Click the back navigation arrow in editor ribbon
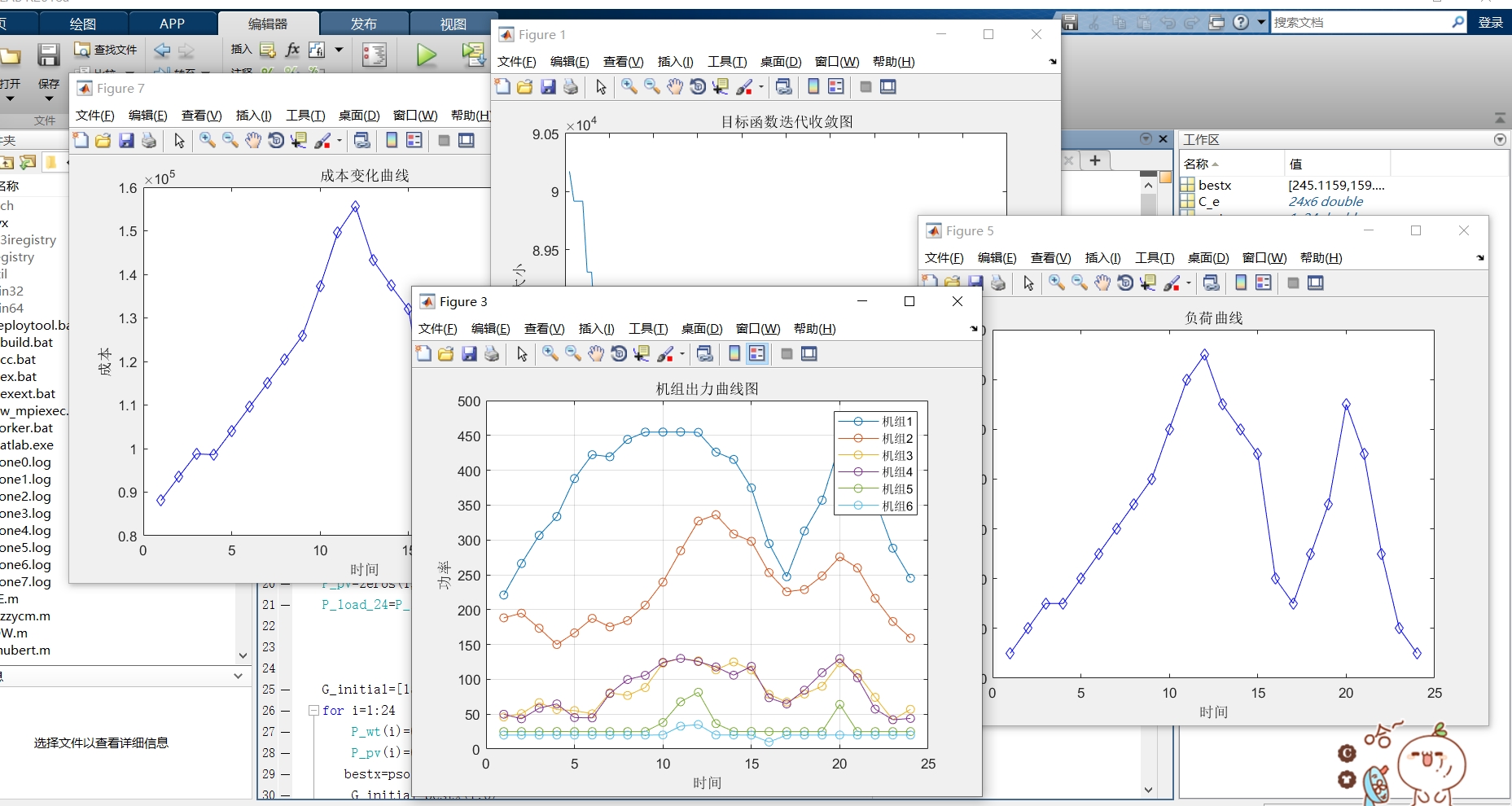 coord(163,50)
